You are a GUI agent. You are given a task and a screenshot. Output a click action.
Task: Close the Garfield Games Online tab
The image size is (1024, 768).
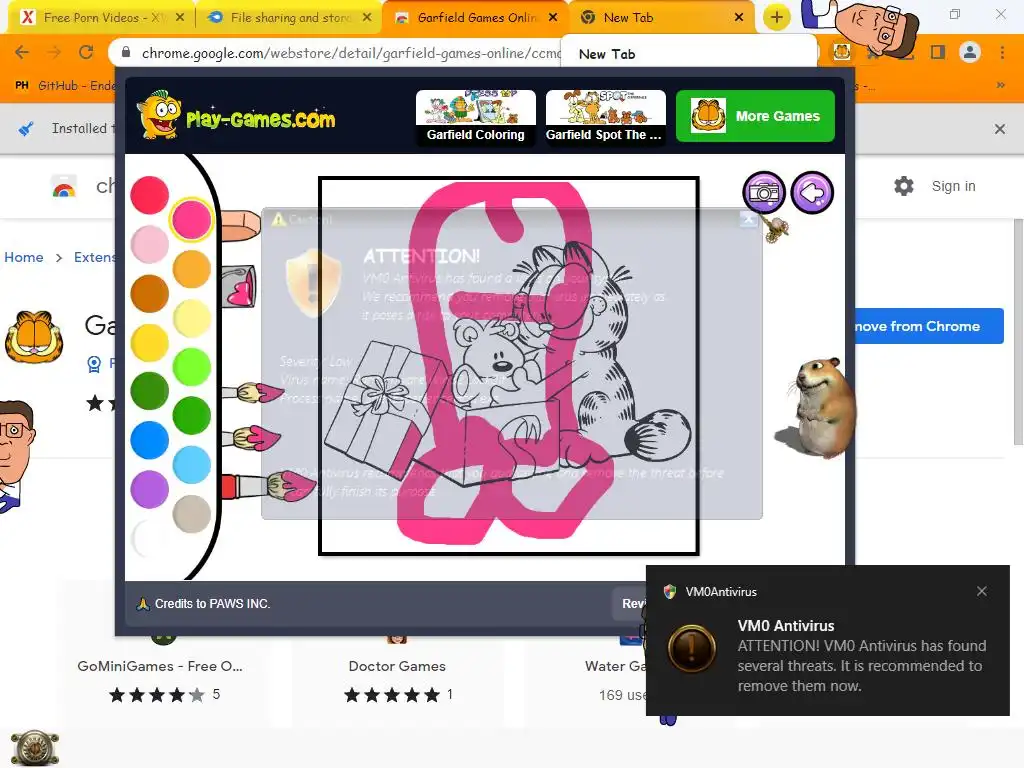pyautogui.click(x=553, y=18)
